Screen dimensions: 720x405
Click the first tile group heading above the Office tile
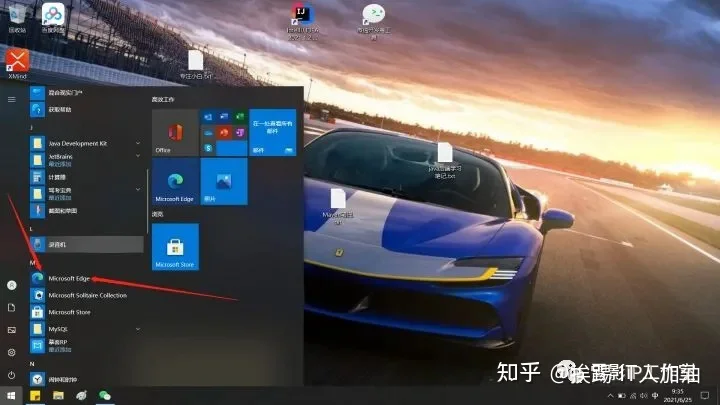(x=163, y=99)
